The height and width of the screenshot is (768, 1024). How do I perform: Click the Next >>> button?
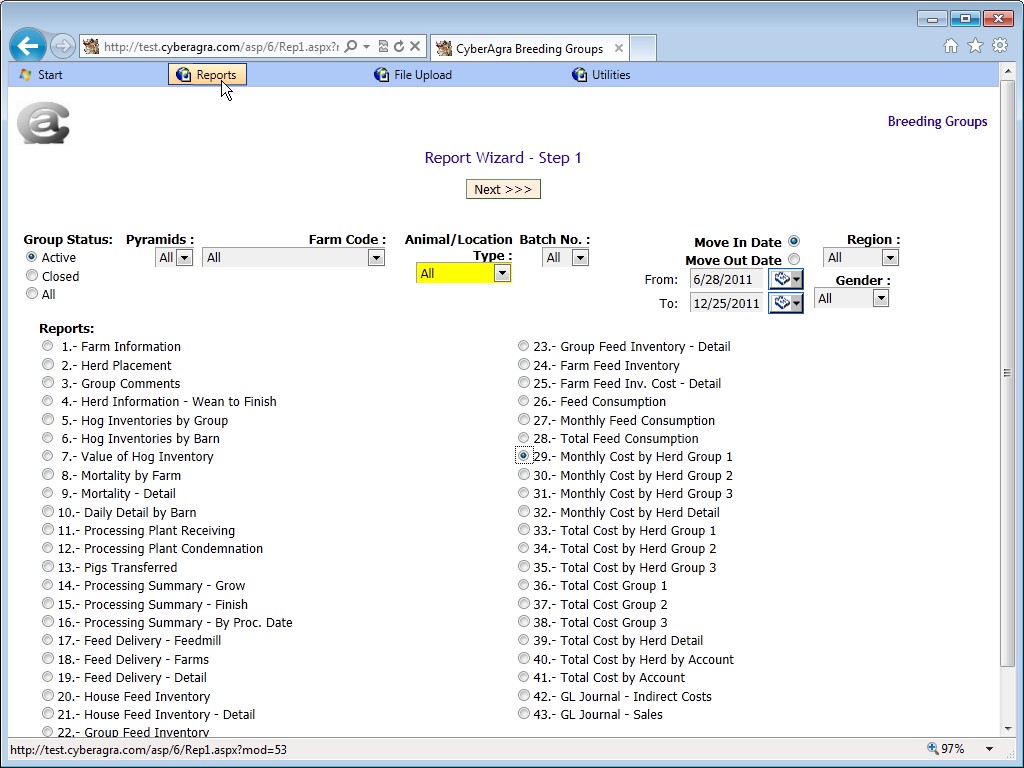503,189
